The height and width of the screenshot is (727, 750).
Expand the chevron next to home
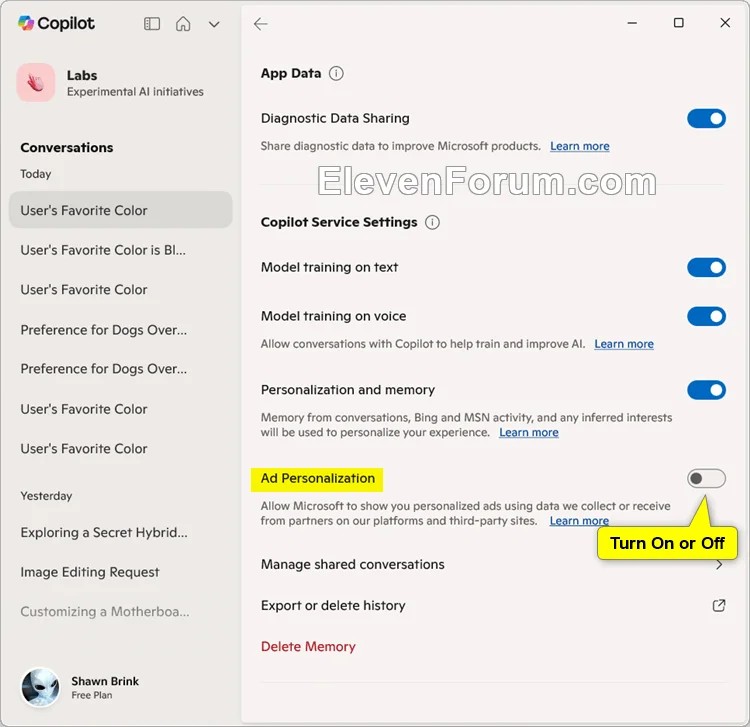[214, 24]
